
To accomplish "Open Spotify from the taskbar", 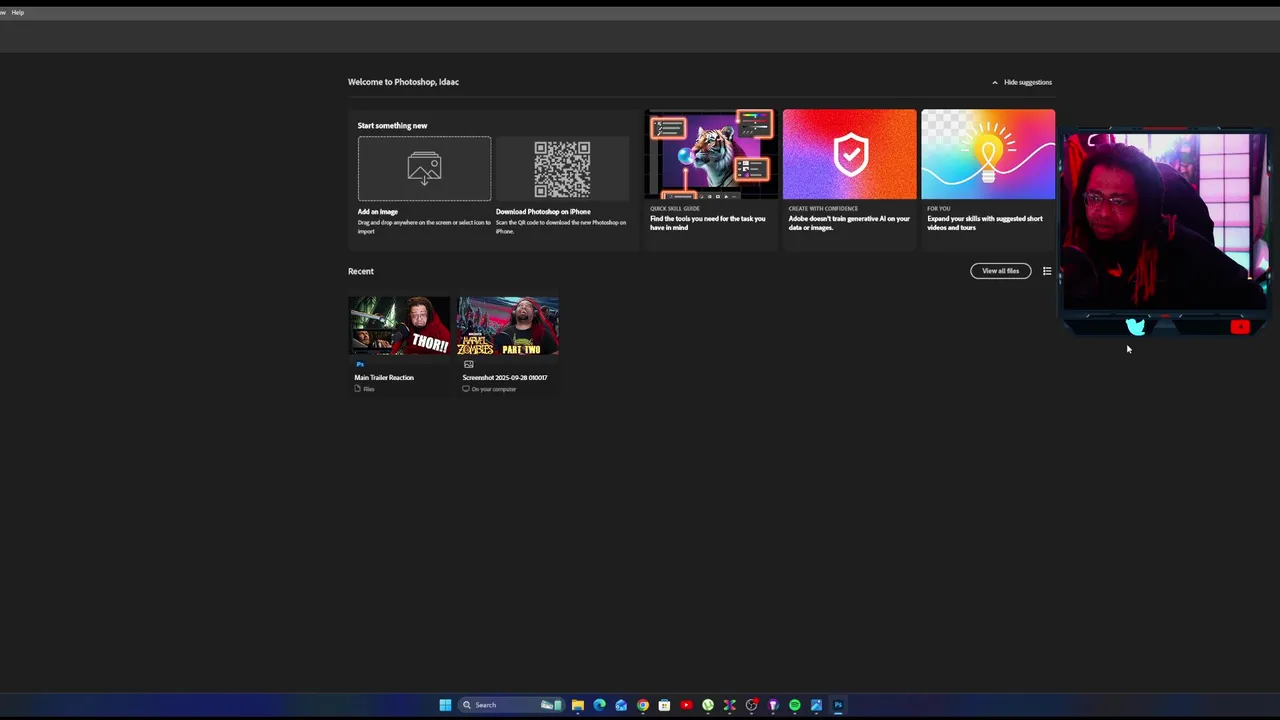I will click(x=795, y=705).
